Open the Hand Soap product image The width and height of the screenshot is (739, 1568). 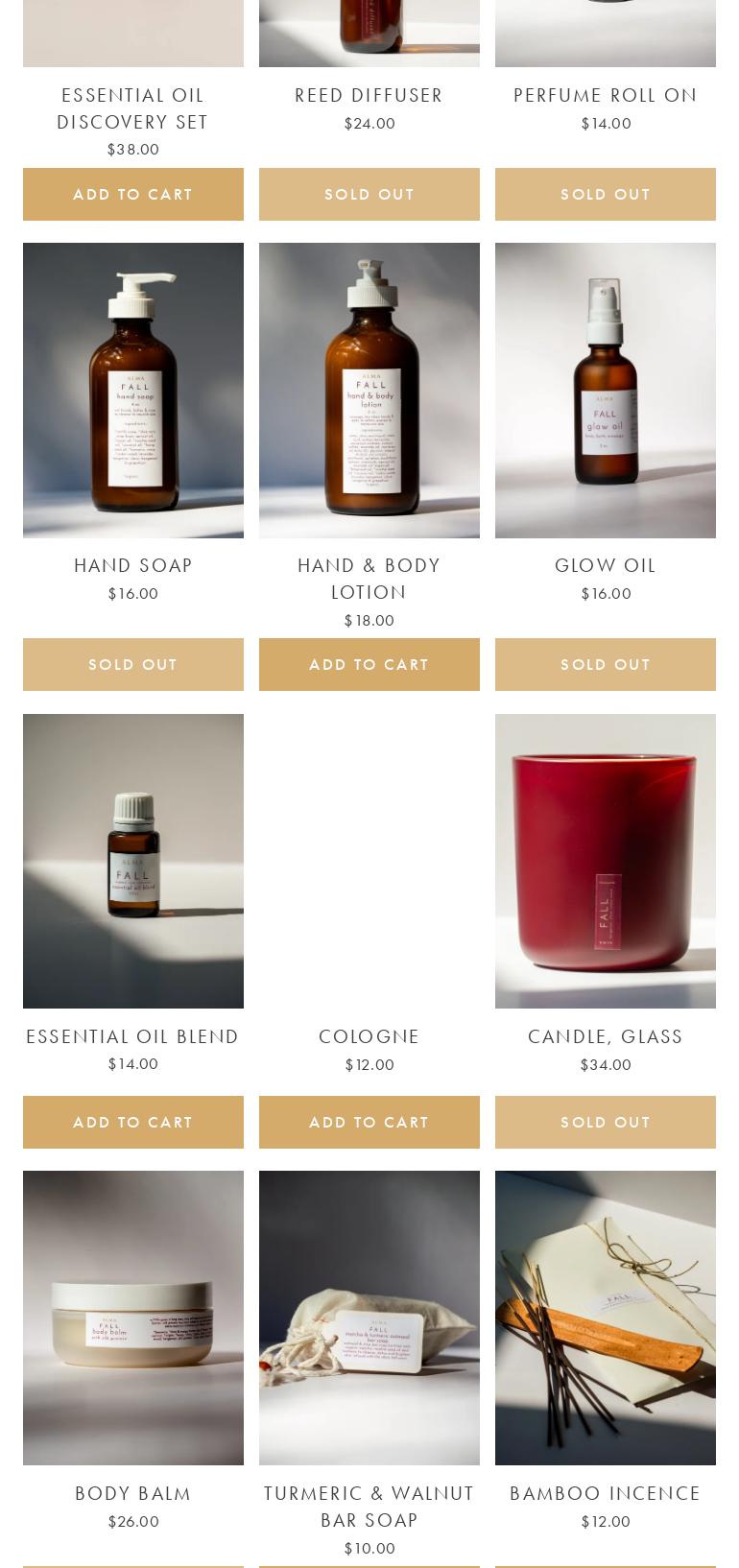coord(133,391)
